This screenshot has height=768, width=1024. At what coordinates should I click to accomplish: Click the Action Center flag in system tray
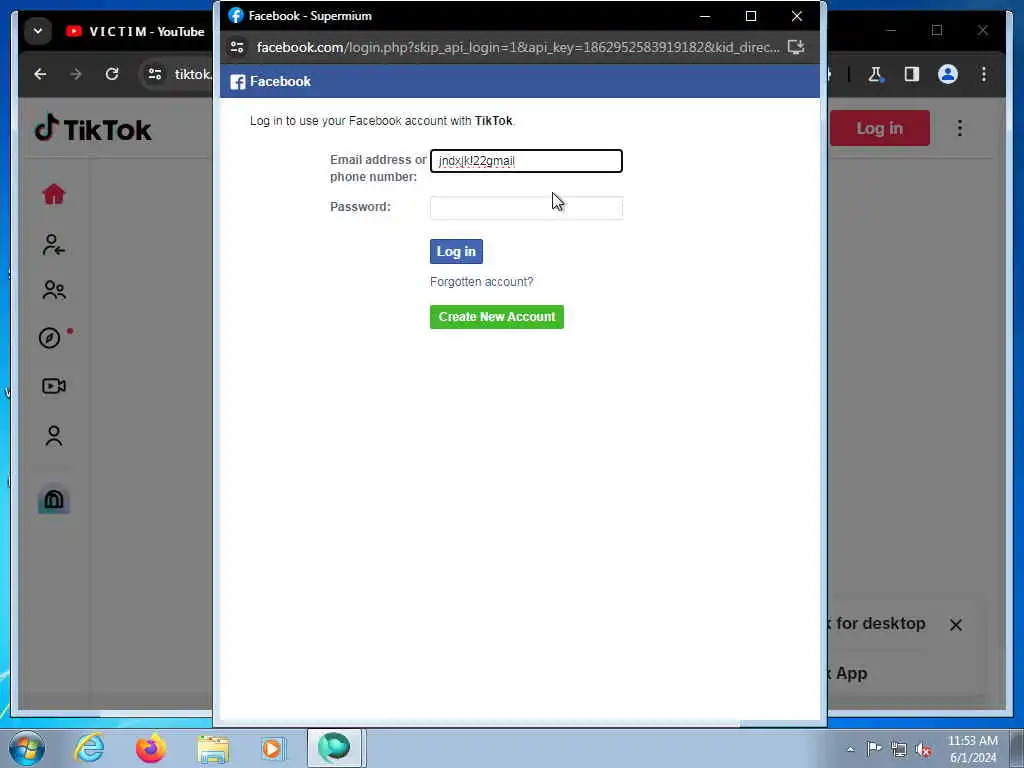874,749
